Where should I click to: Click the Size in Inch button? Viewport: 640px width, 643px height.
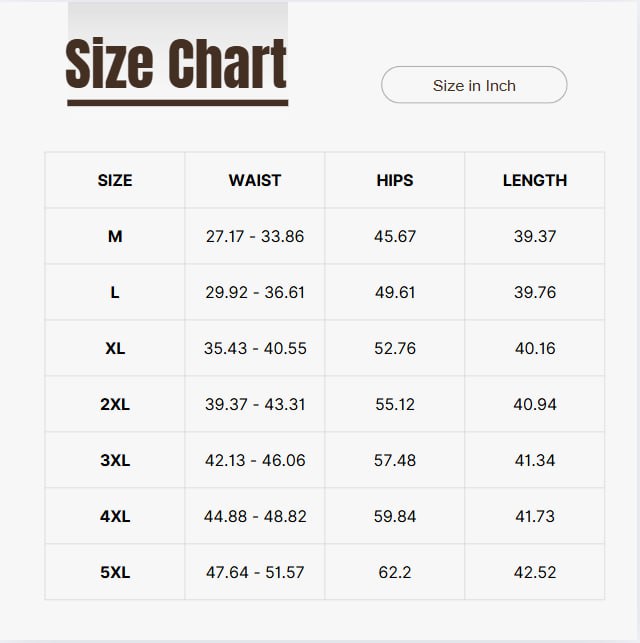tap(474, 86)
